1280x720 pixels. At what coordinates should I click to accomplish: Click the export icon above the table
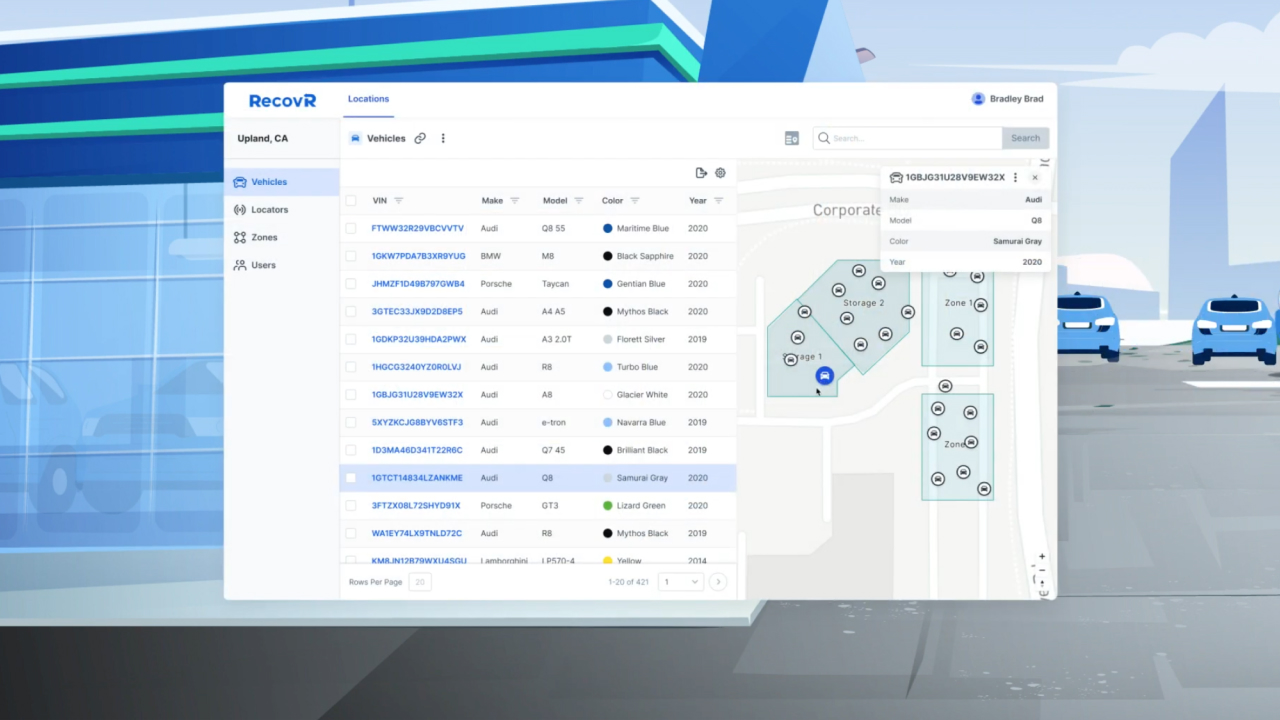pyautogui.click(x=701, y=173)
